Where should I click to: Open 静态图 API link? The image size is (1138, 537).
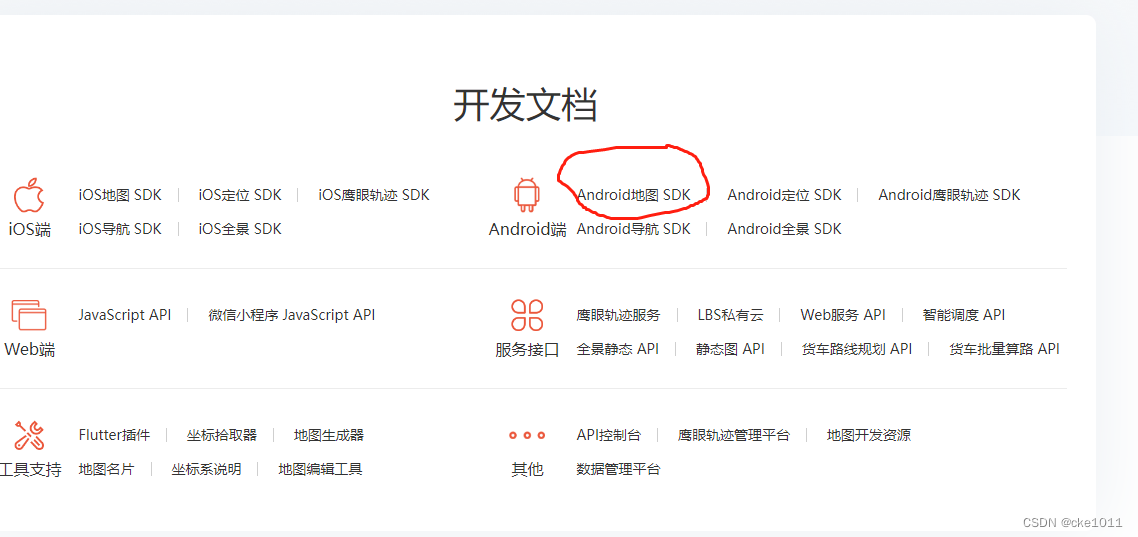point(730,349)
